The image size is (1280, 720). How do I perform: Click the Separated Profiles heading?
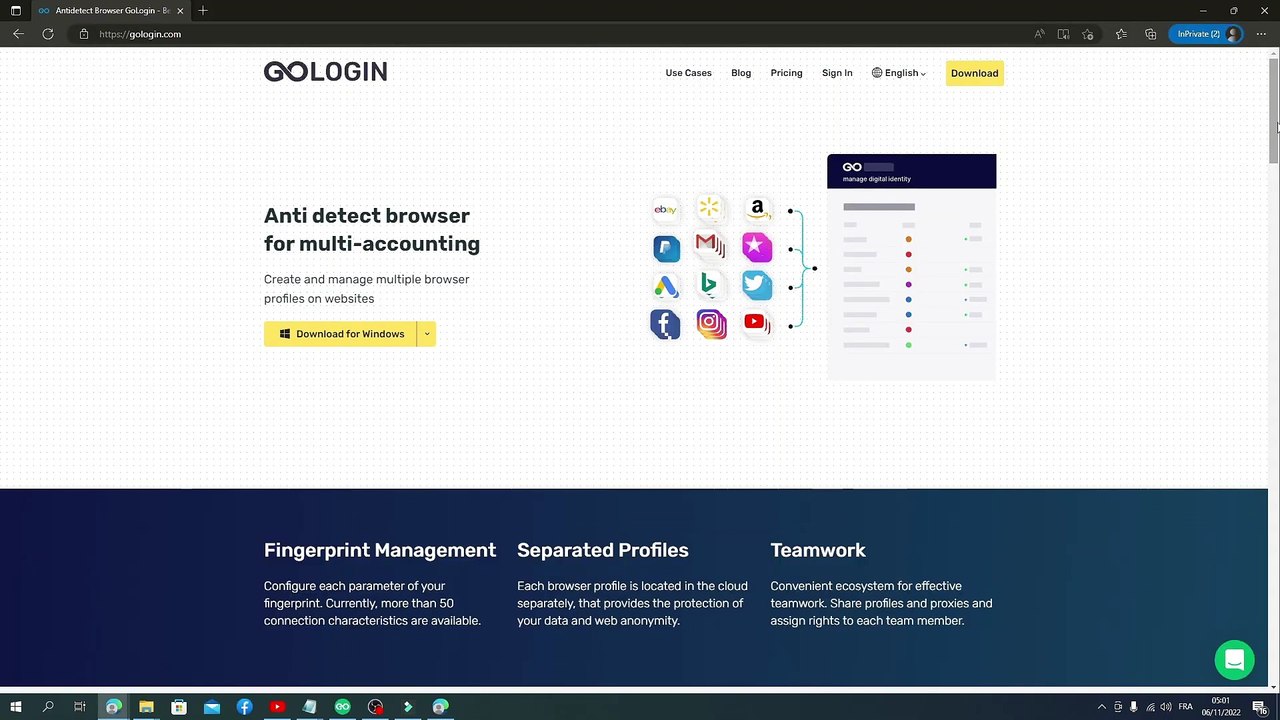click(x=603, y=550)
